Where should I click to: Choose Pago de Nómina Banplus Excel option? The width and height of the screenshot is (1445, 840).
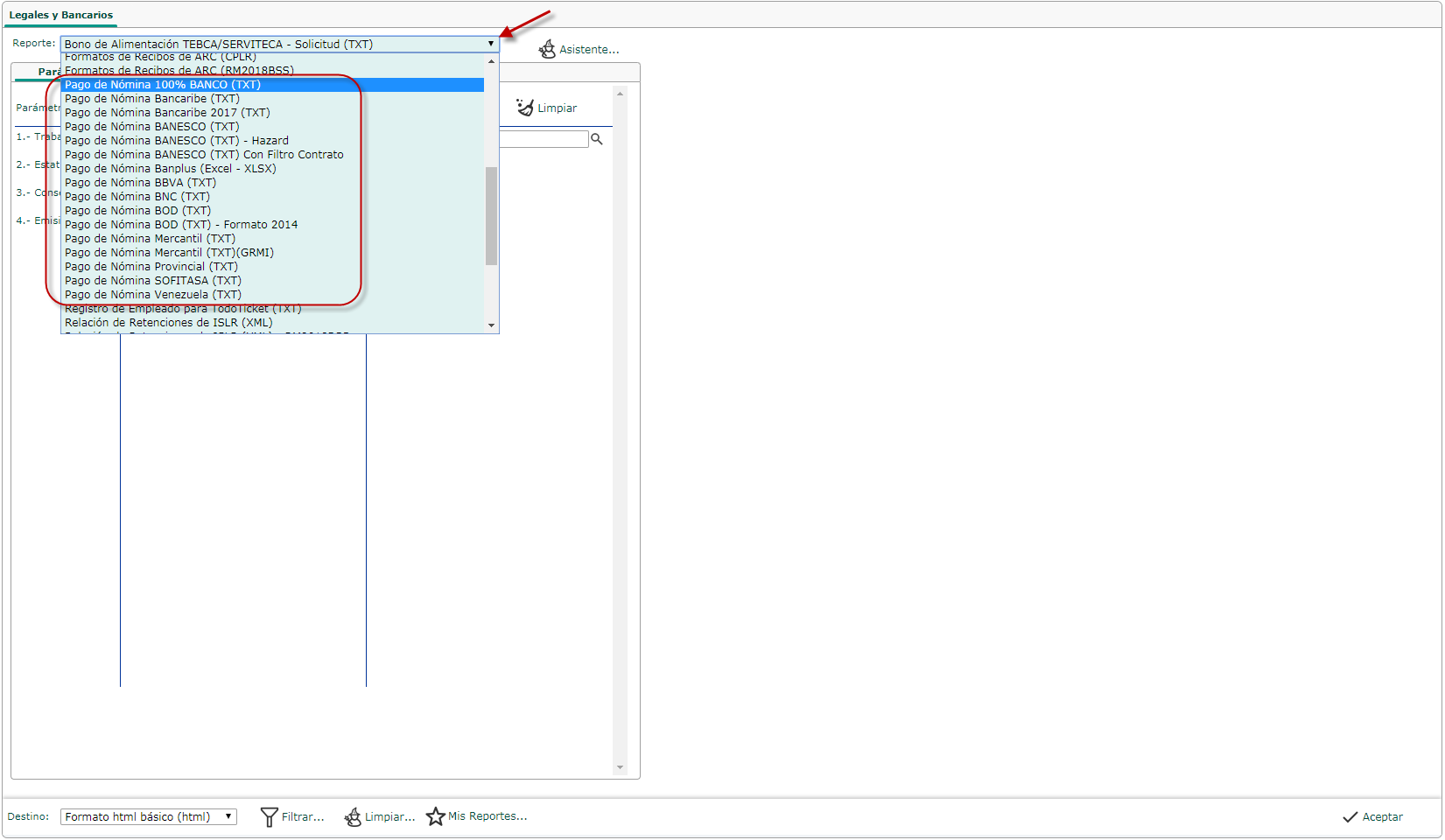coord(170,169)
